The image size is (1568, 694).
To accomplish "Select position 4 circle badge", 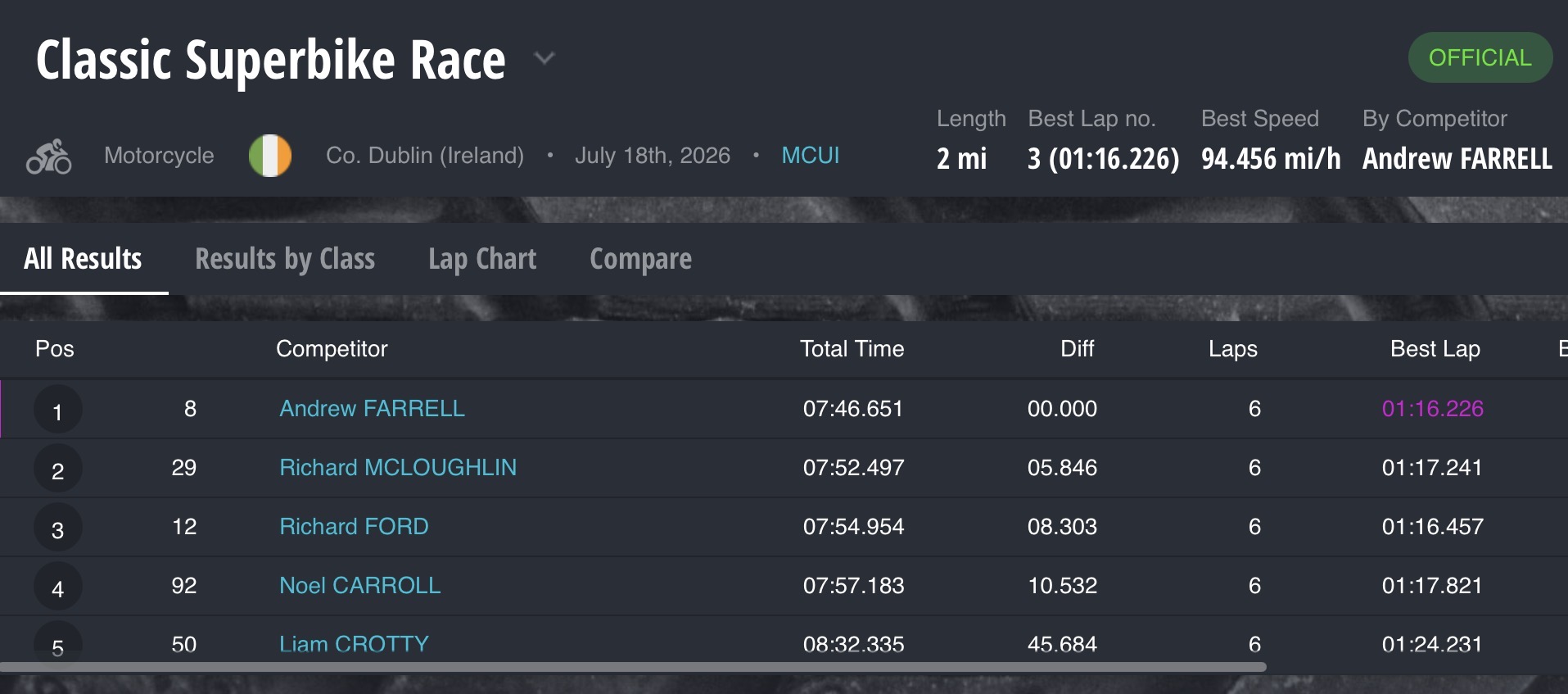I will (x=57, y=587).
